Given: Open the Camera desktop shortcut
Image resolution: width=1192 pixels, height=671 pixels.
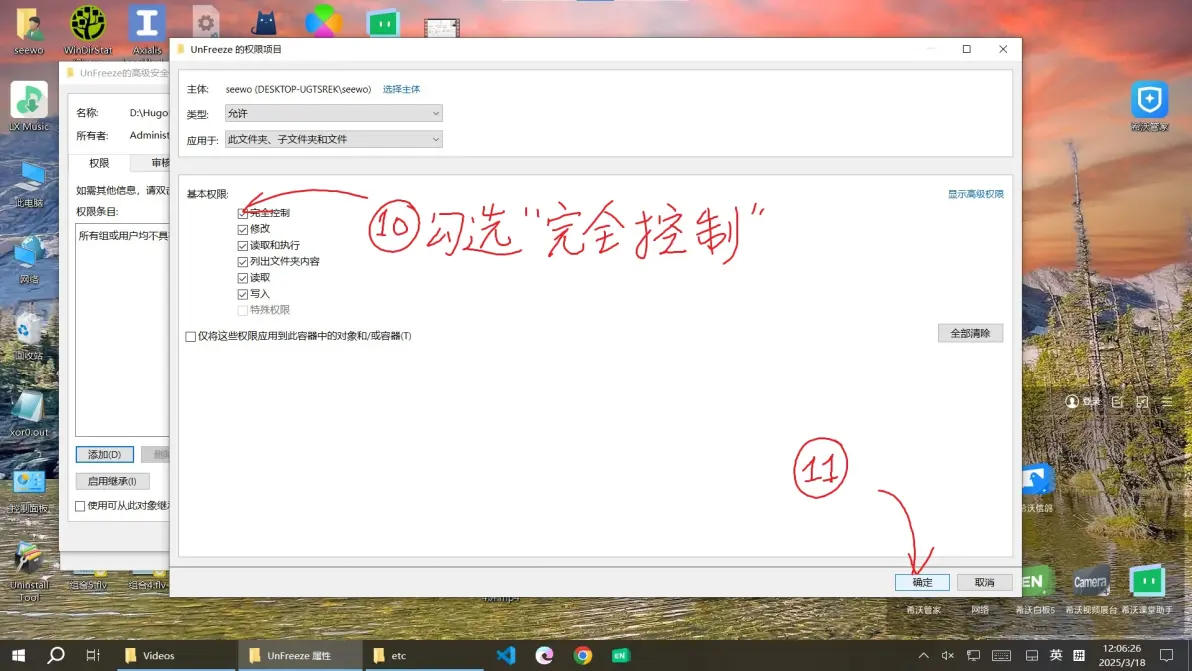Looking at the screenshot, I should [1090, 582].
